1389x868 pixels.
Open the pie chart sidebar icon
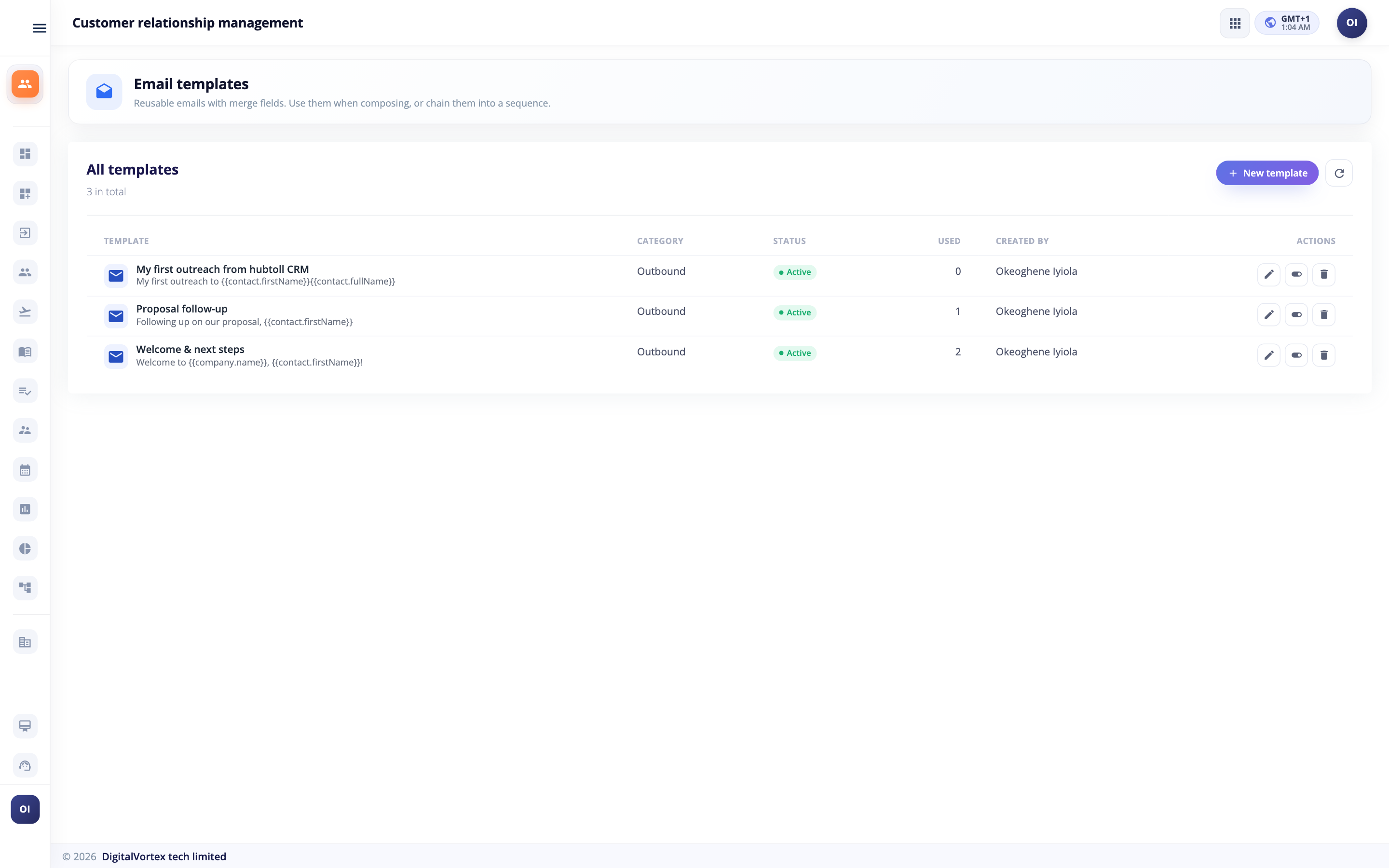pyautogui.click(x=25, y=549)
